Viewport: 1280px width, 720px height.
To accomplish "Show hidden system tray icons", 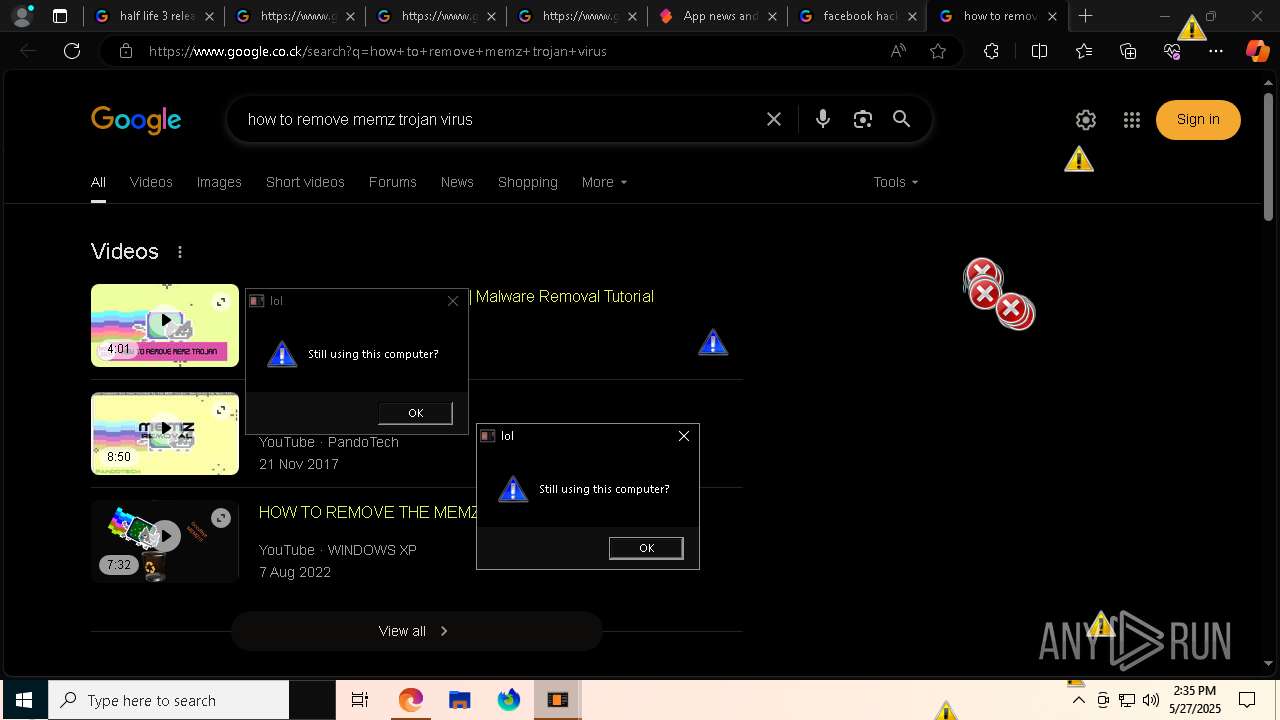I will 1078,700.
